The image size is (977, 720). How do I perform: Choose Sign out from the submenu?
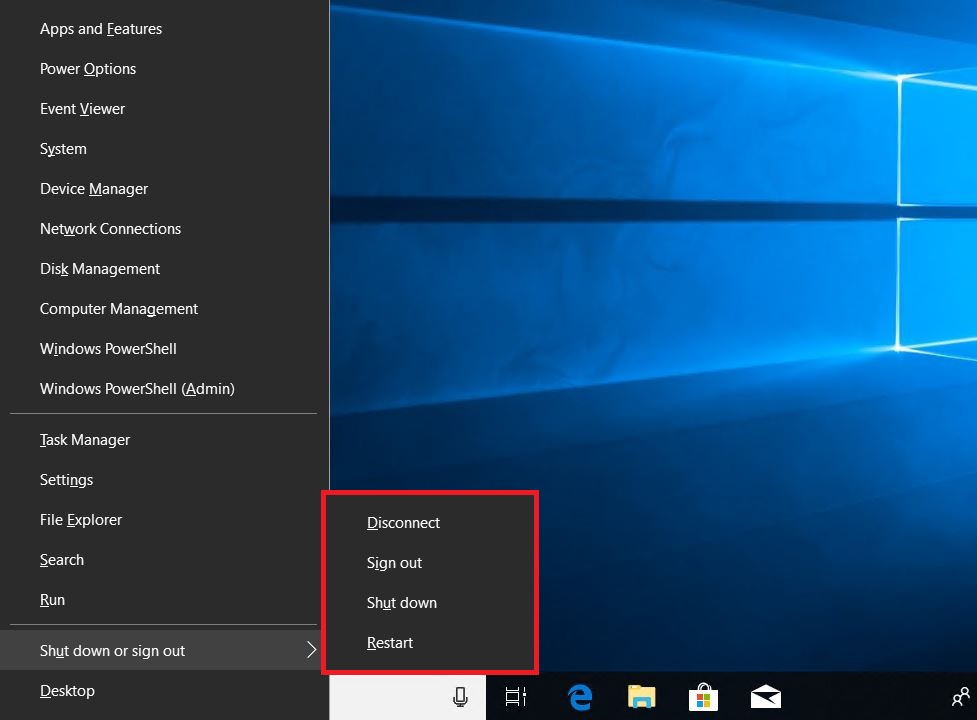394,562
